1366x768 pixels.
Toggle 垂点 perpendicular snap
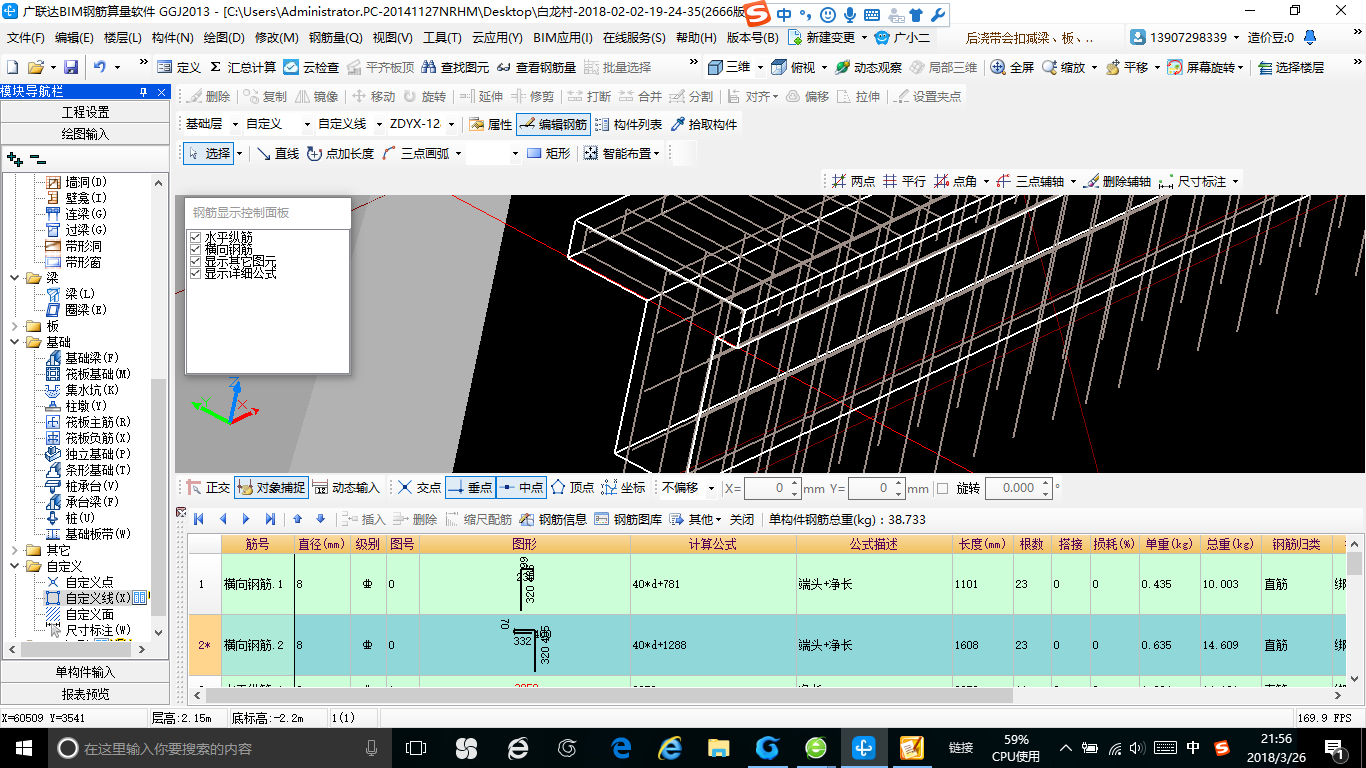coord(470,488)
